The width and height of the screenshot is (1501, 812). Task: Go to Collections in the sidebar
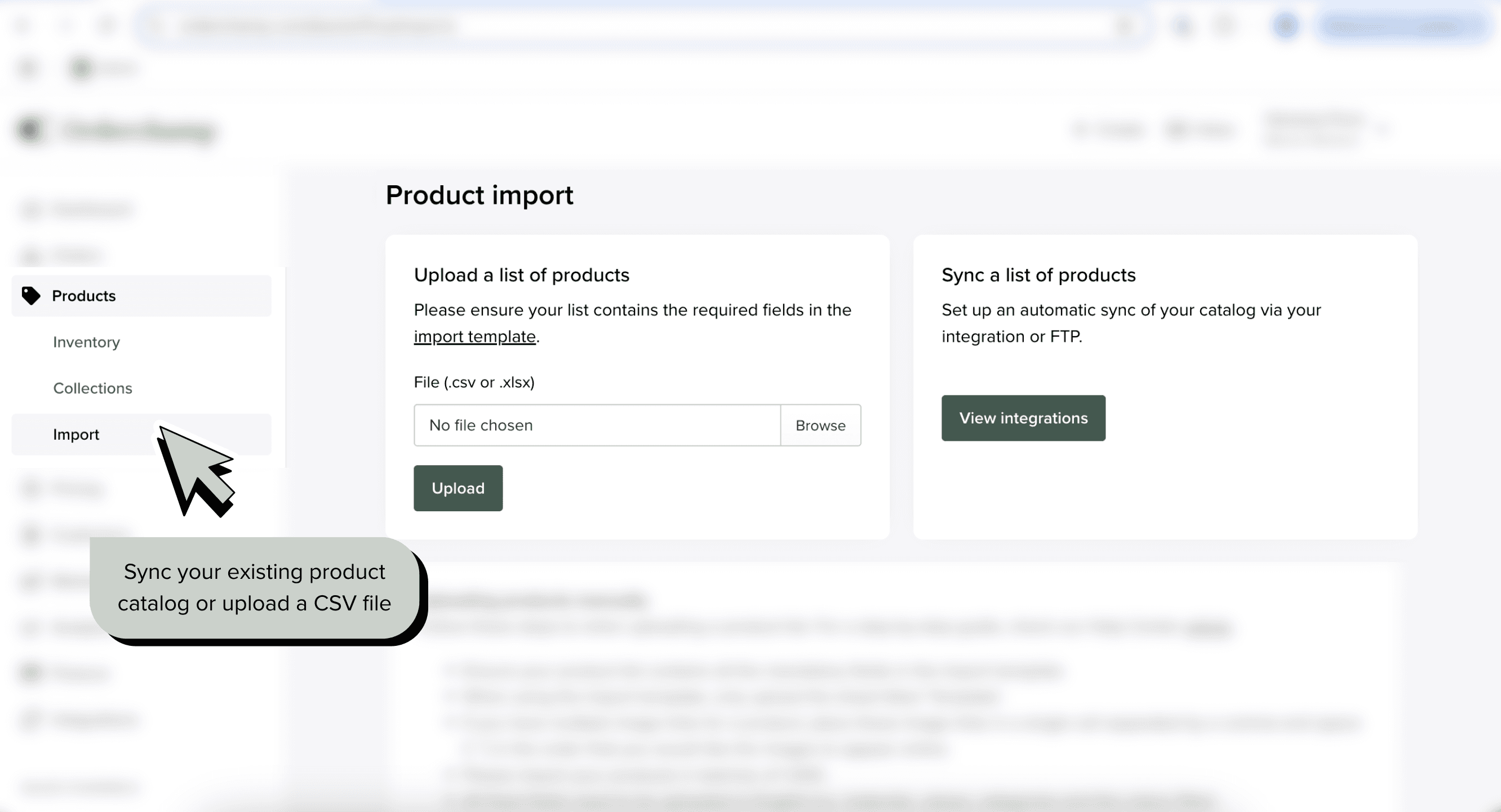click(x=92, y=388)
